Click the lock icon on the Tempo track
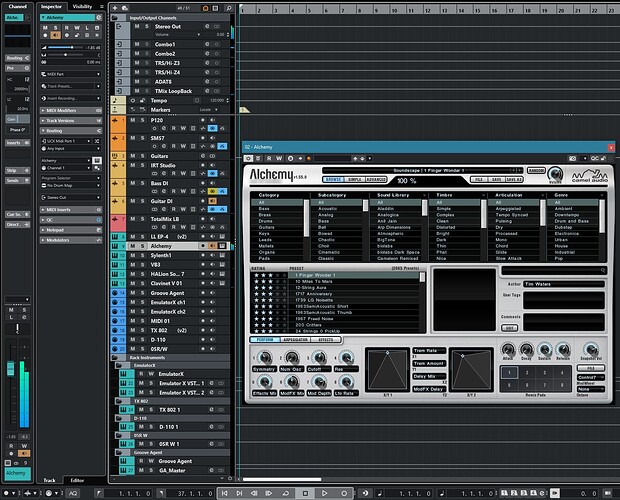 coord(142,100)
